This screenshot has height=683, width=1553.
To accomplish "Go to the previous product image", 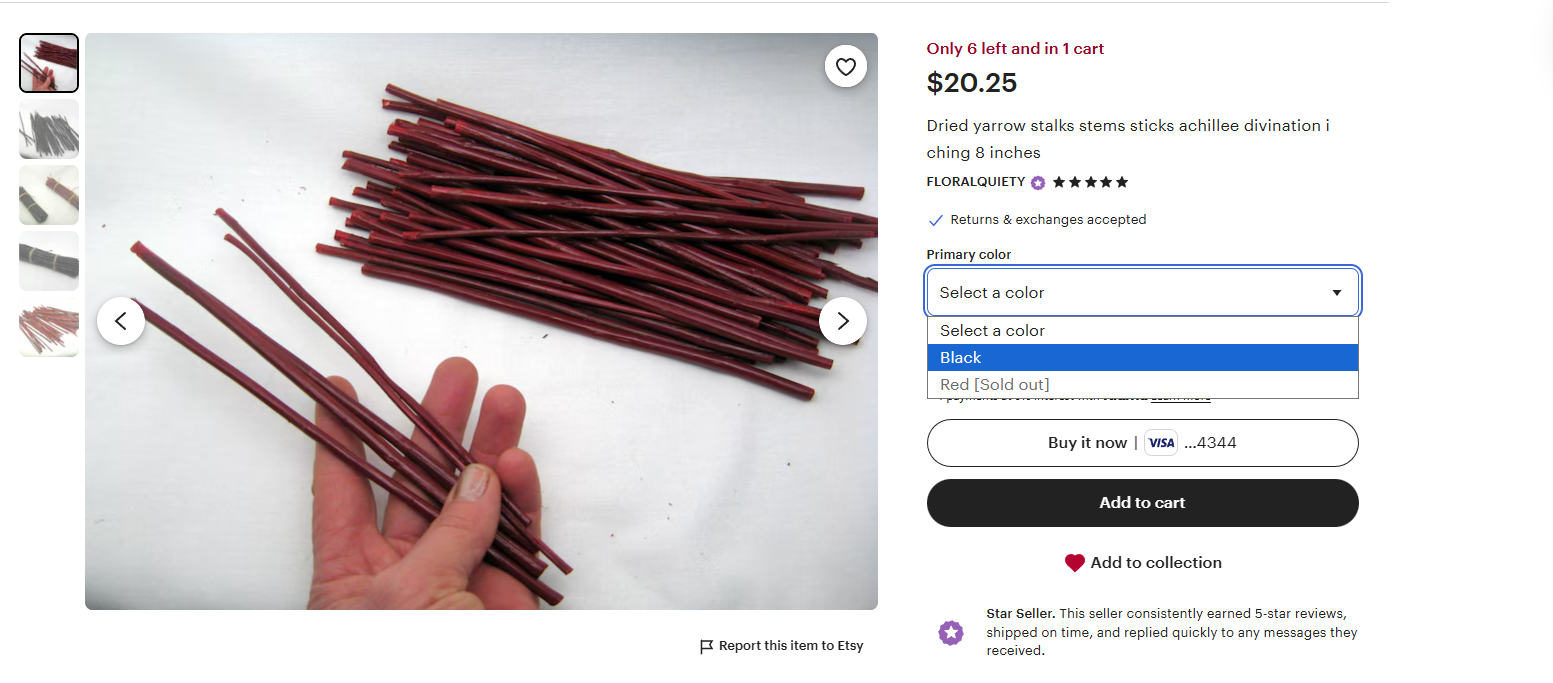I will (x=121, y=321).
